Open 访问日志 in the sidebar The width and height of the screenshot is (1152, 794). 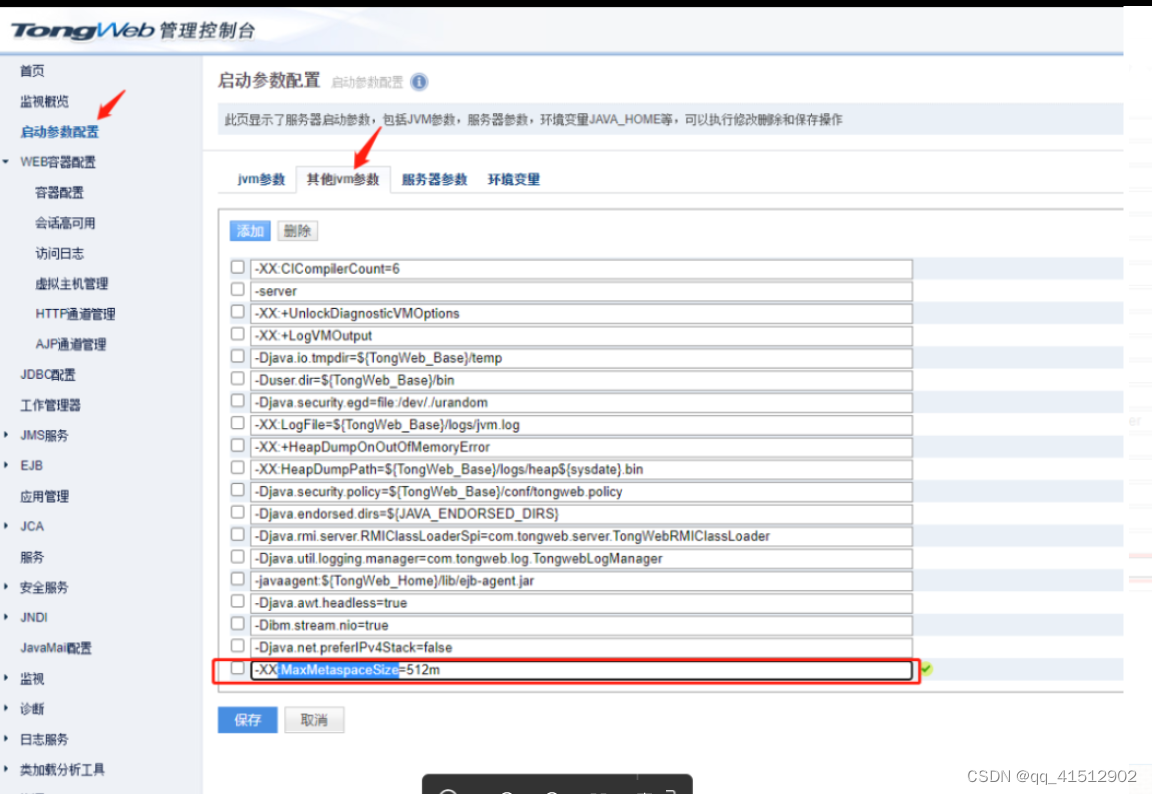point(60,253)
